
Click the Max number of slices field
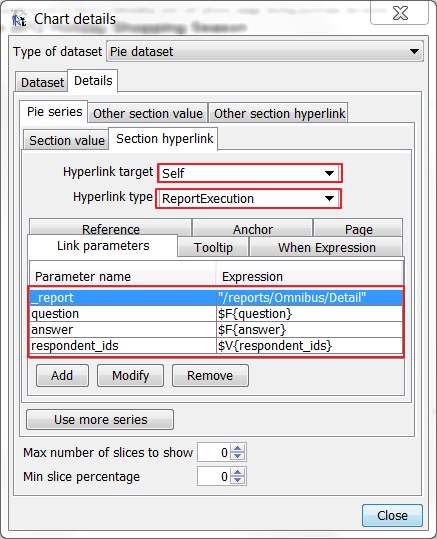click(x=214, y=452)
